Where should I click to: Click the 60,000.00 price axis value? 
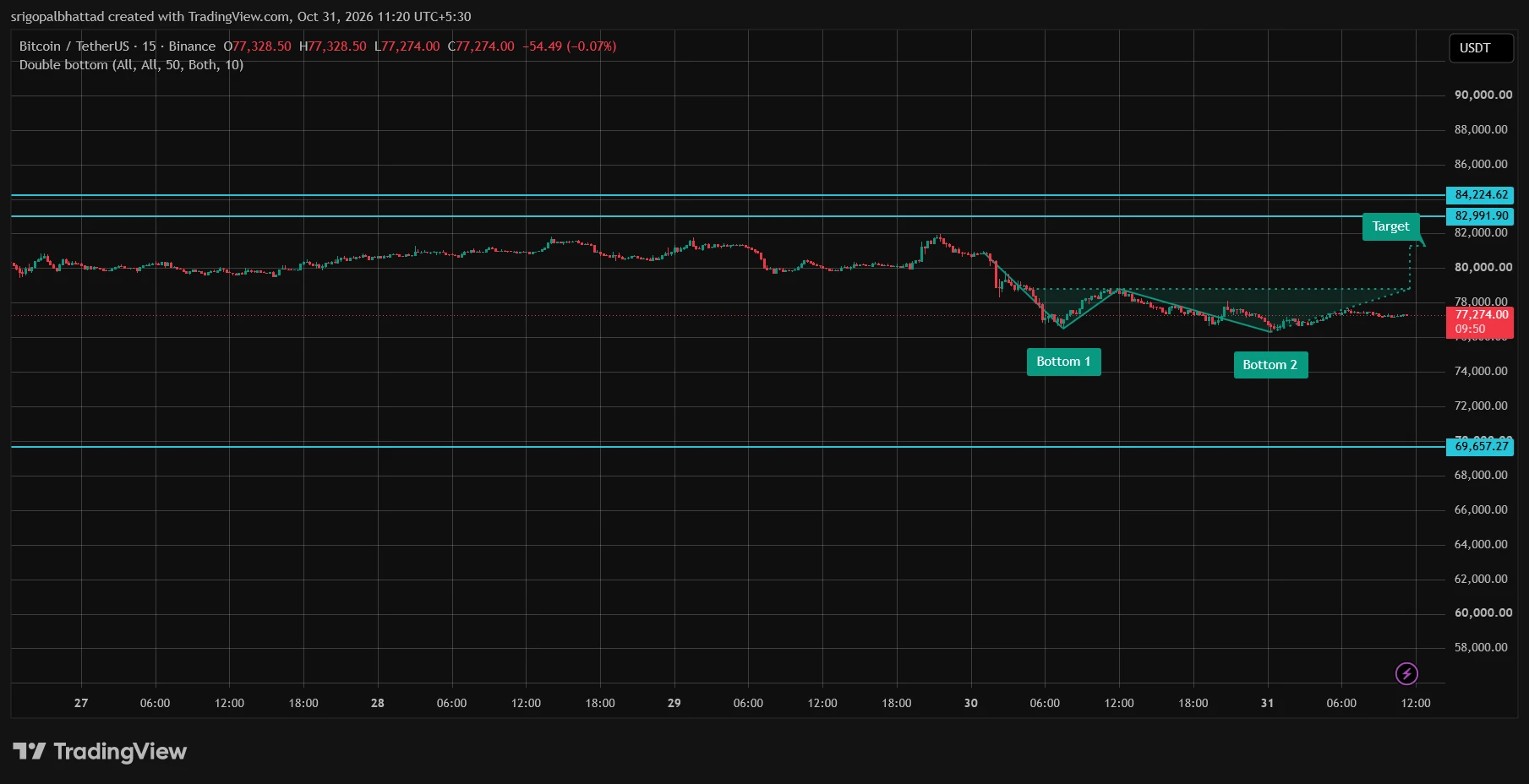(1483, 612)
